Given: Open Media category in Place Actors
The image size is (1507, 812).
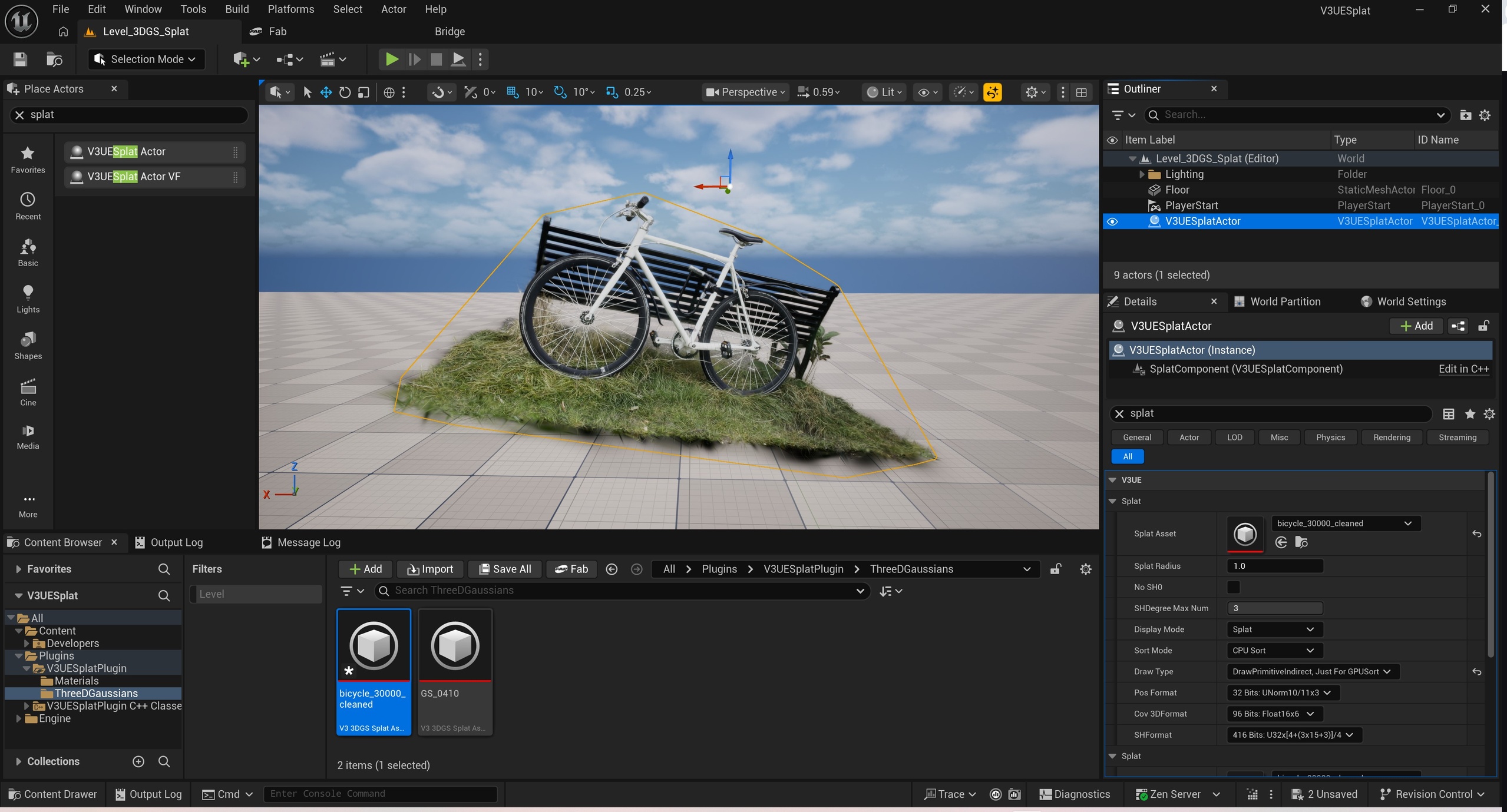Looking at the screenshot, I should coord(28,437).
